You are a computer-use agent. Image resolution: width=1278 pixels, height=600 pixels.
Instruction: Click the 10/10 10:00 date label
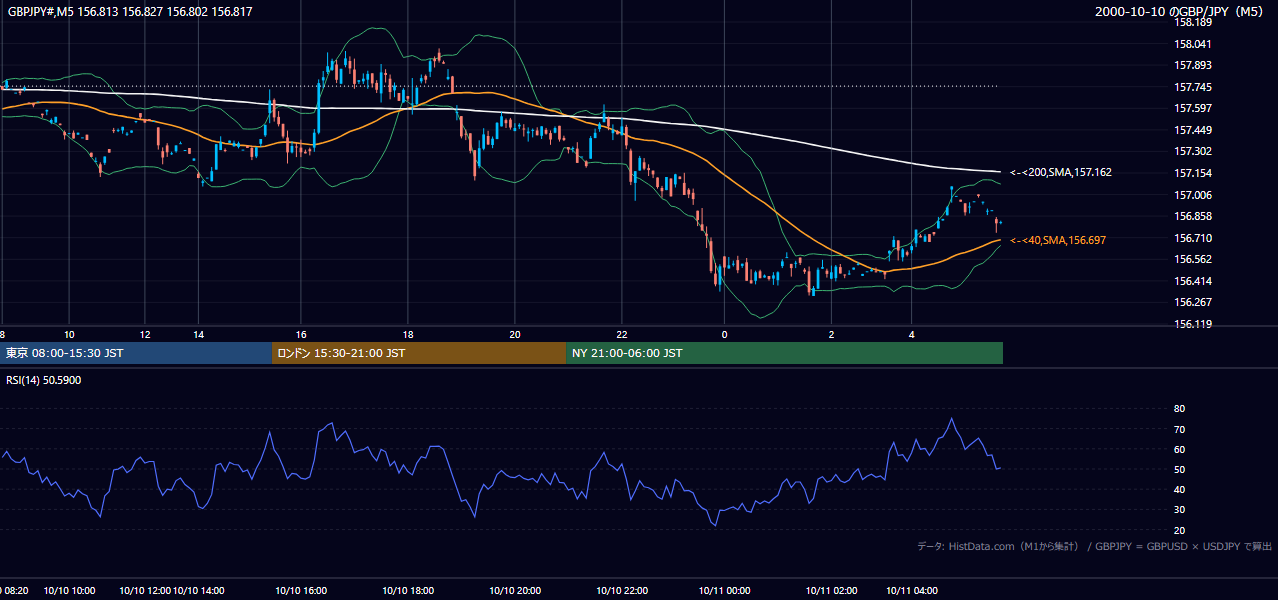coord(70,591)
